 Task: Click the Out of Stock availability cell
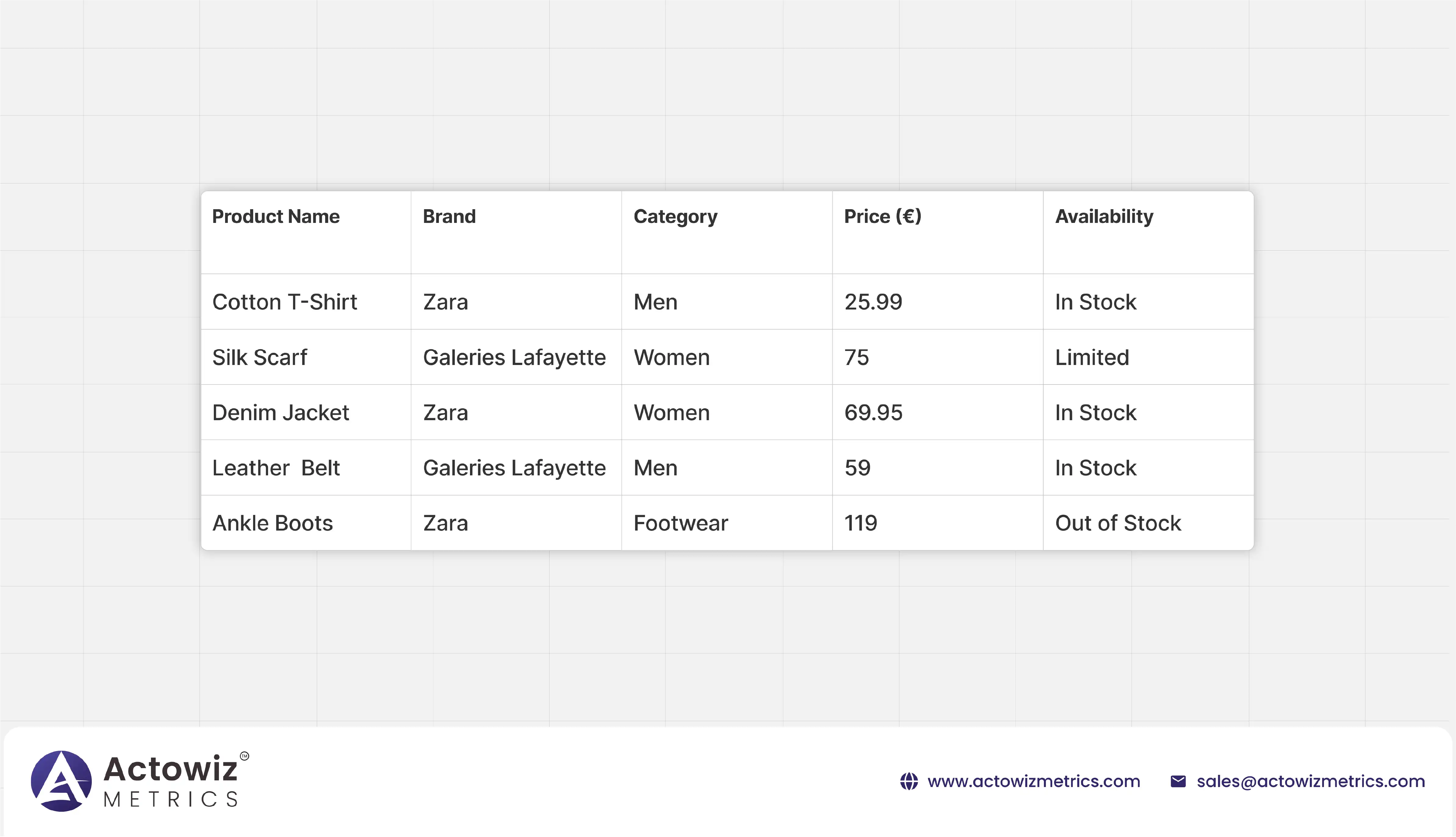pos(1118,523)
